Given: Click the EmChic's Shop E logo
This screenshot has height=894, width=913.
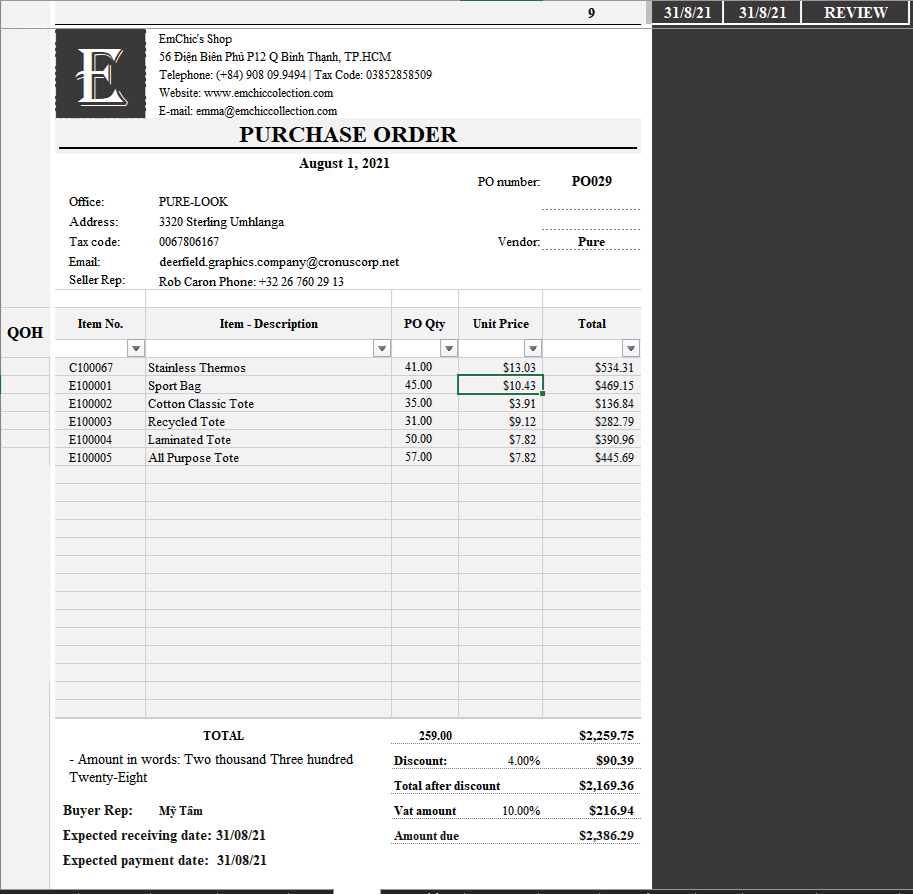Looking at the screenshot, I should click(101, 74).
